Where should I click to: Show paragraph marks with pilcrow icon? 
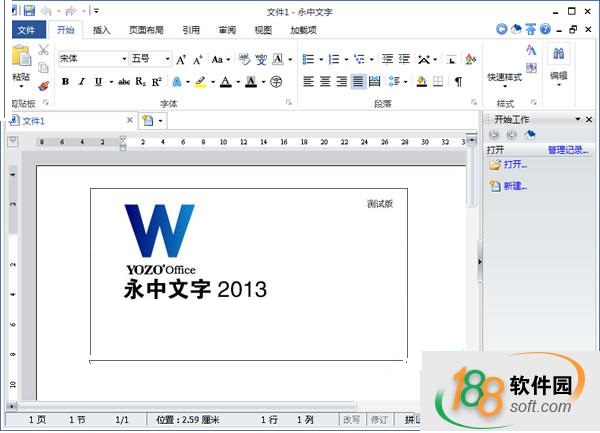point(458,82)
